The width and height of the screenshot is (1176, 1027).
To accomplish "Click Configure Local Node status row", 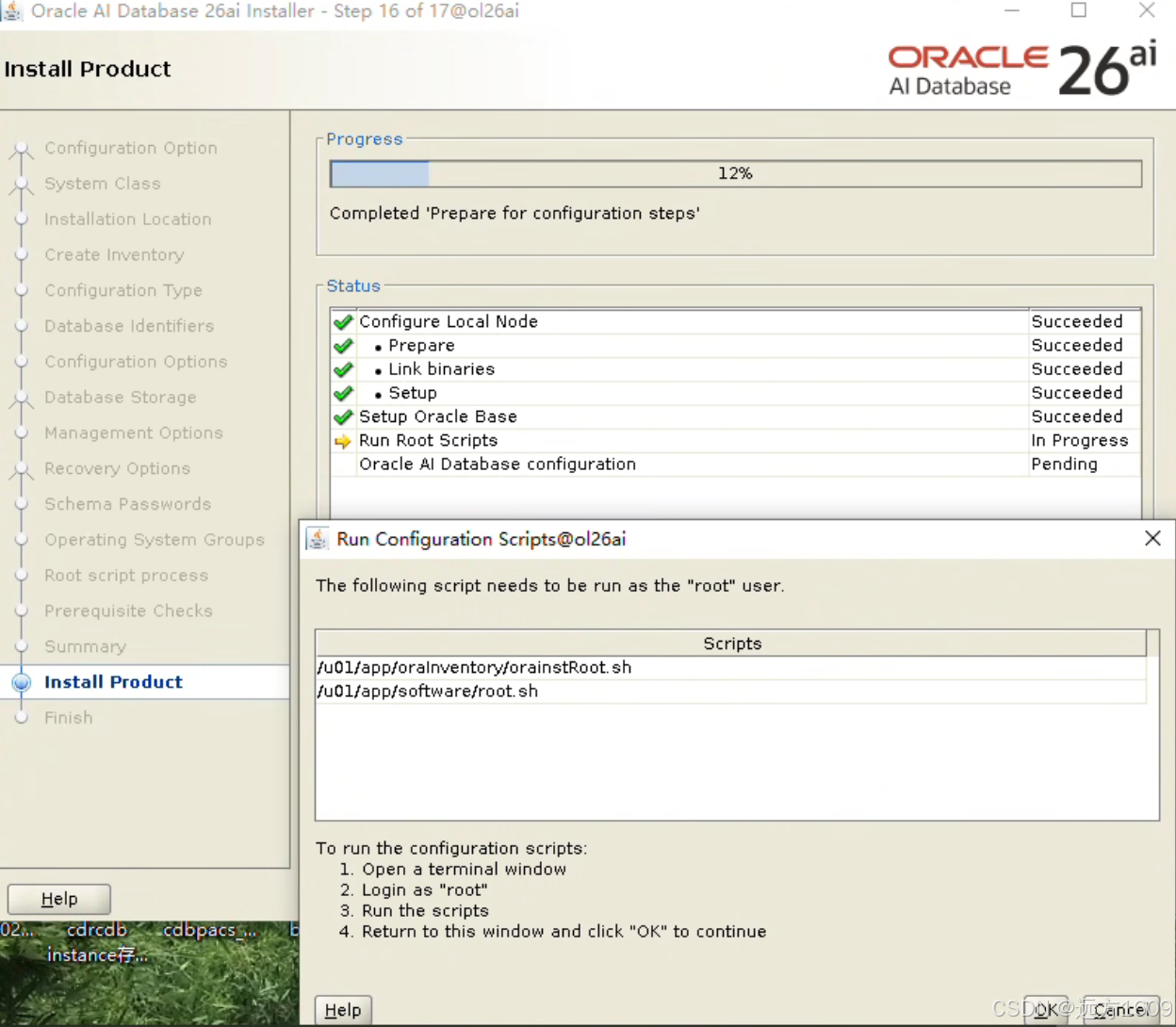I will pyautogui.click(x=736, y=322).
